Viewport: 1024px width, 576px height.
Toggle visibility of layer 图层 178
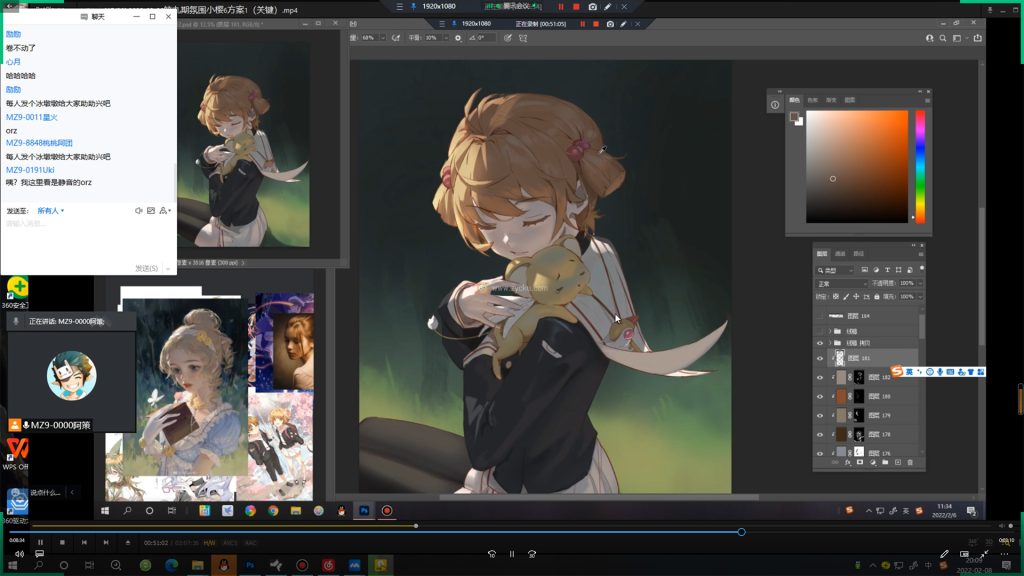(820, 434)
